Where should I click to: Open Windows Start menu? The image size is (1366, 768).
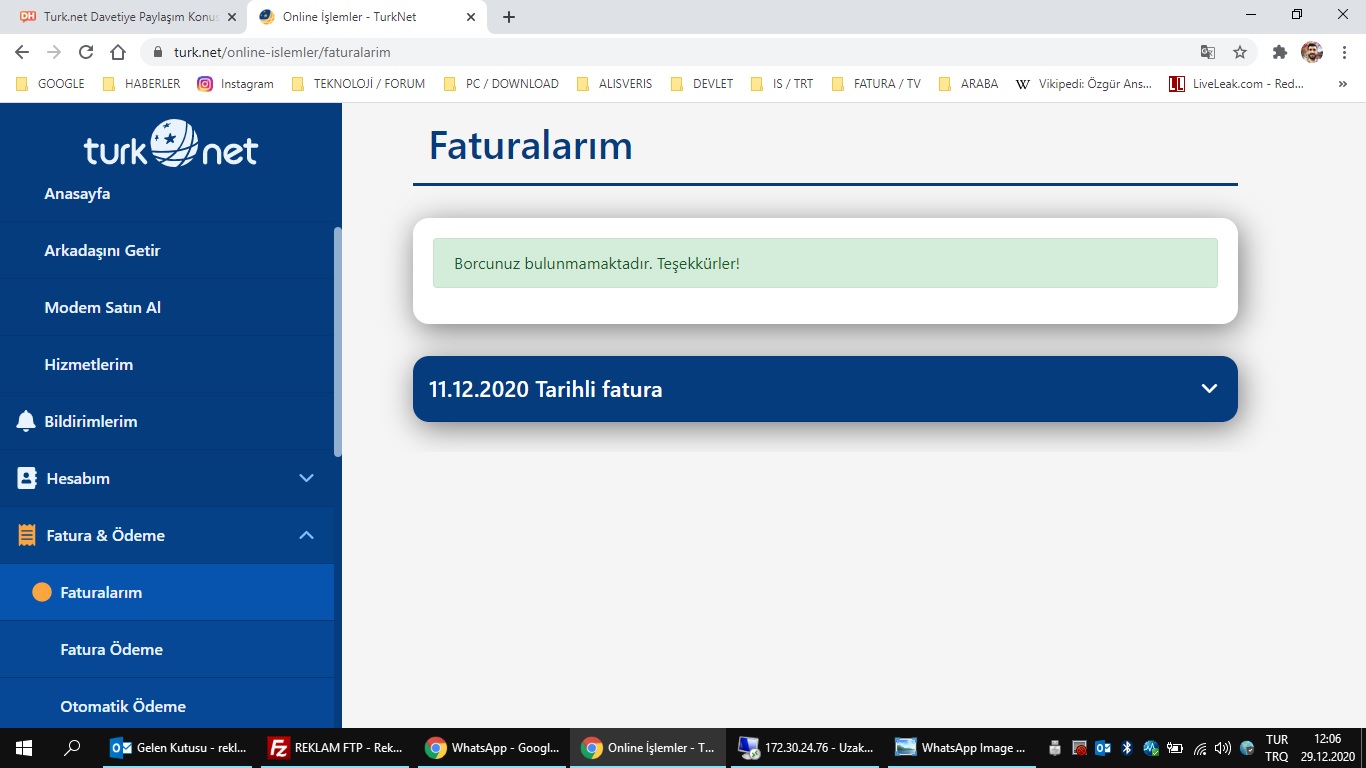(x=24, y=748)
